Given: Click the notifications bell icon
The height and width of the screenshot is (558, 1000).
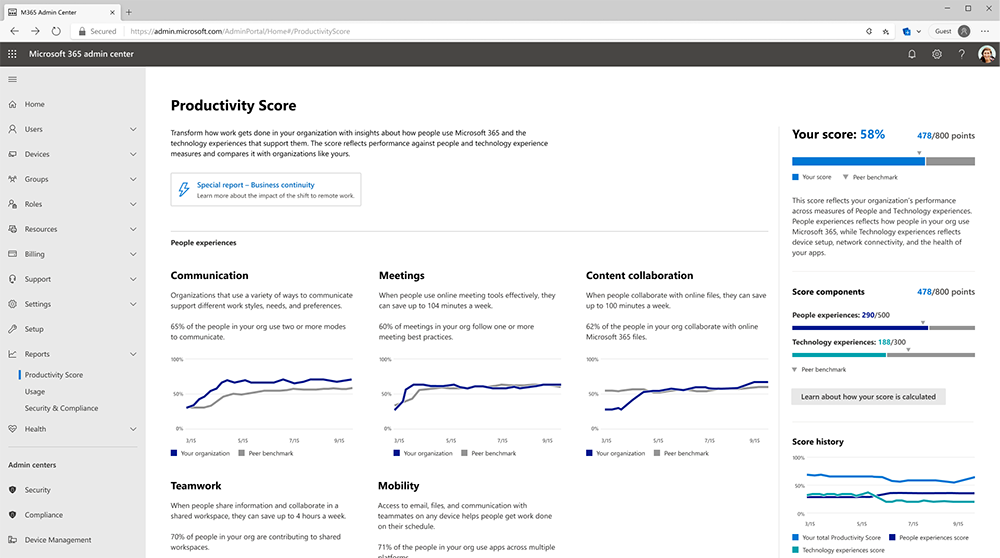Looking at the screenshot, I should pyautogui.click(x=911, y=54).
